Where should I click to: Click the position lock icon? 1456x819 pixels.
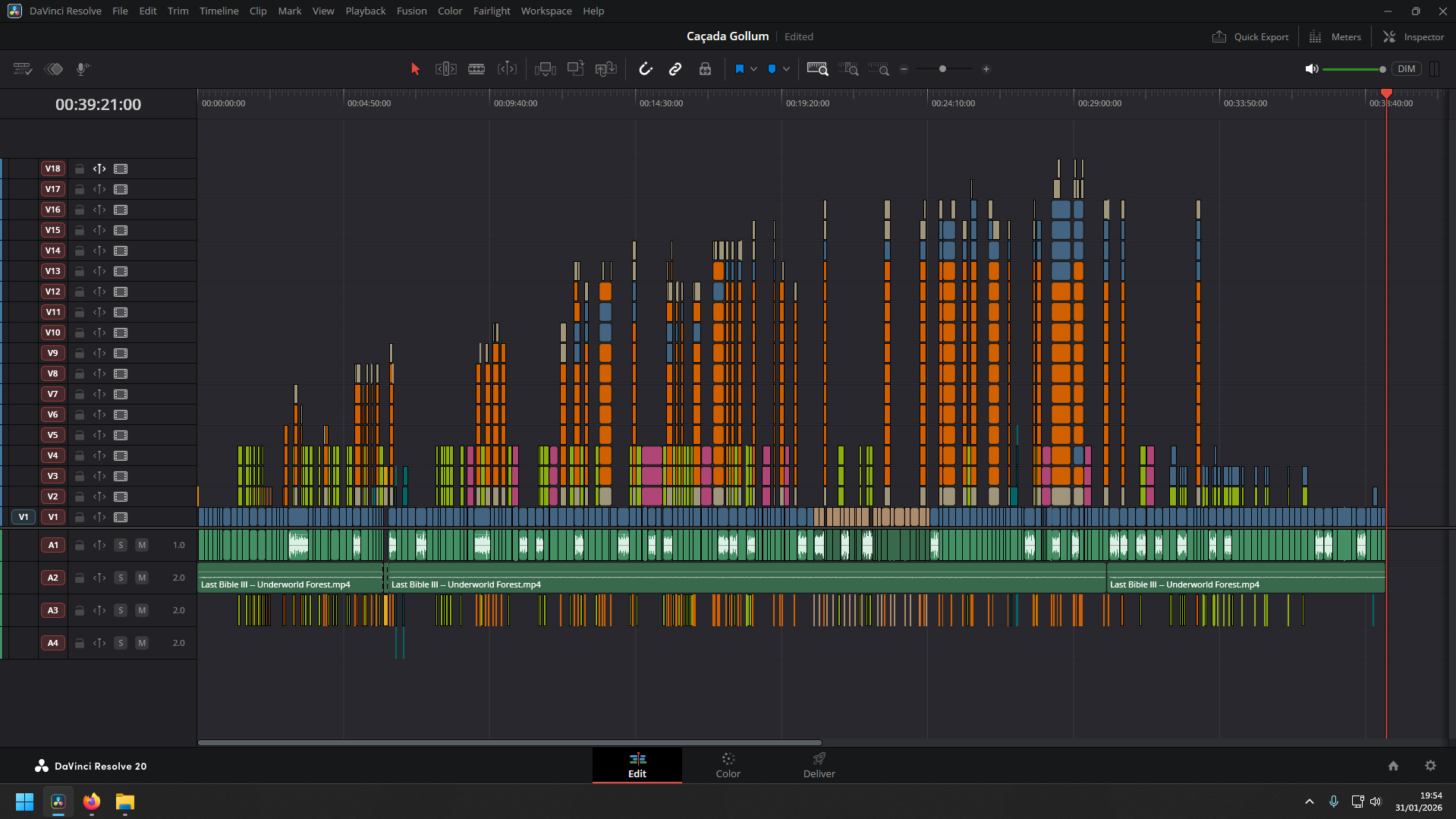(x=705, y=69)
